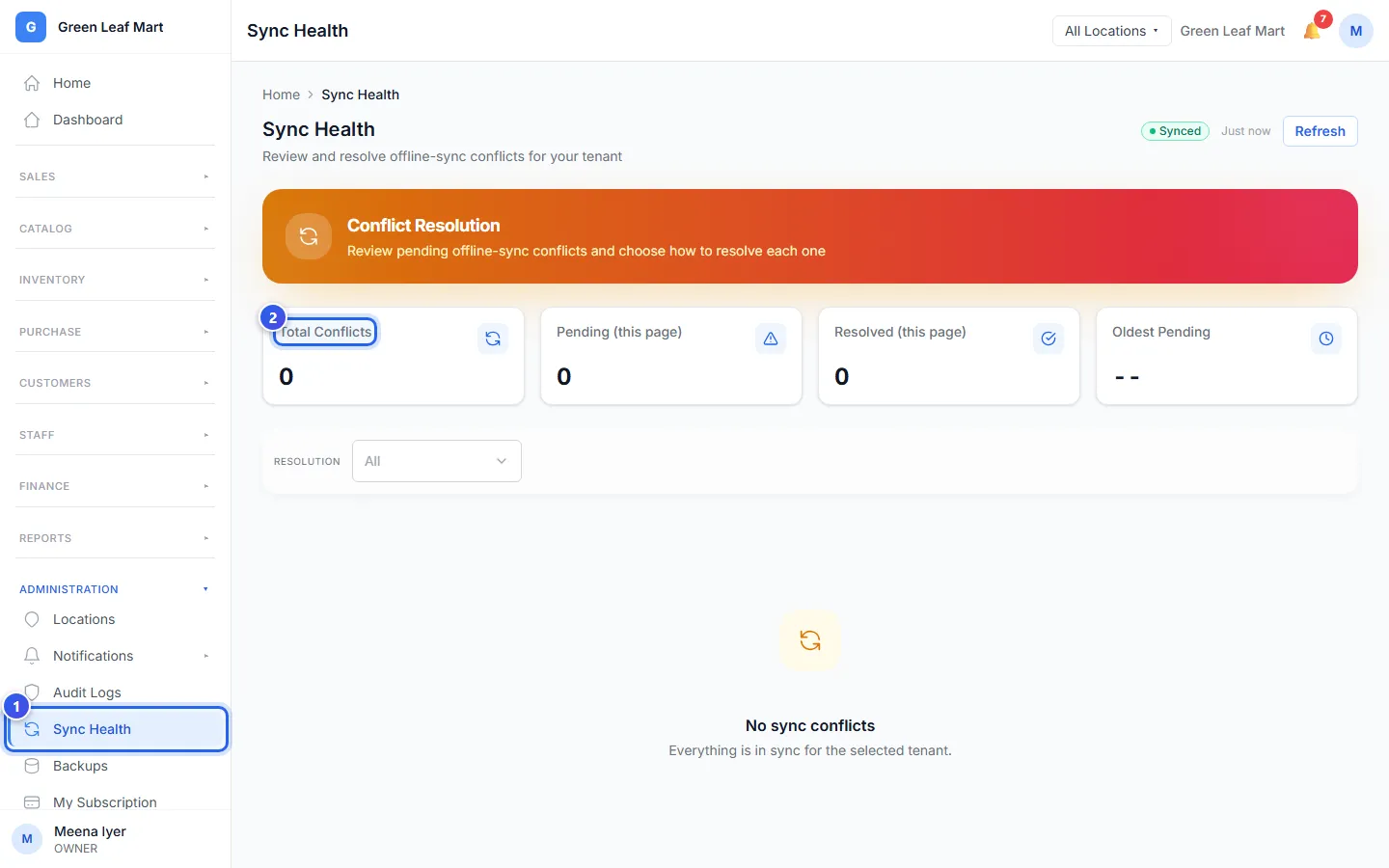The height and width of the screenshot is (868, 1389).
Task: Expand the Customers section
Action: tap(116, 383)
